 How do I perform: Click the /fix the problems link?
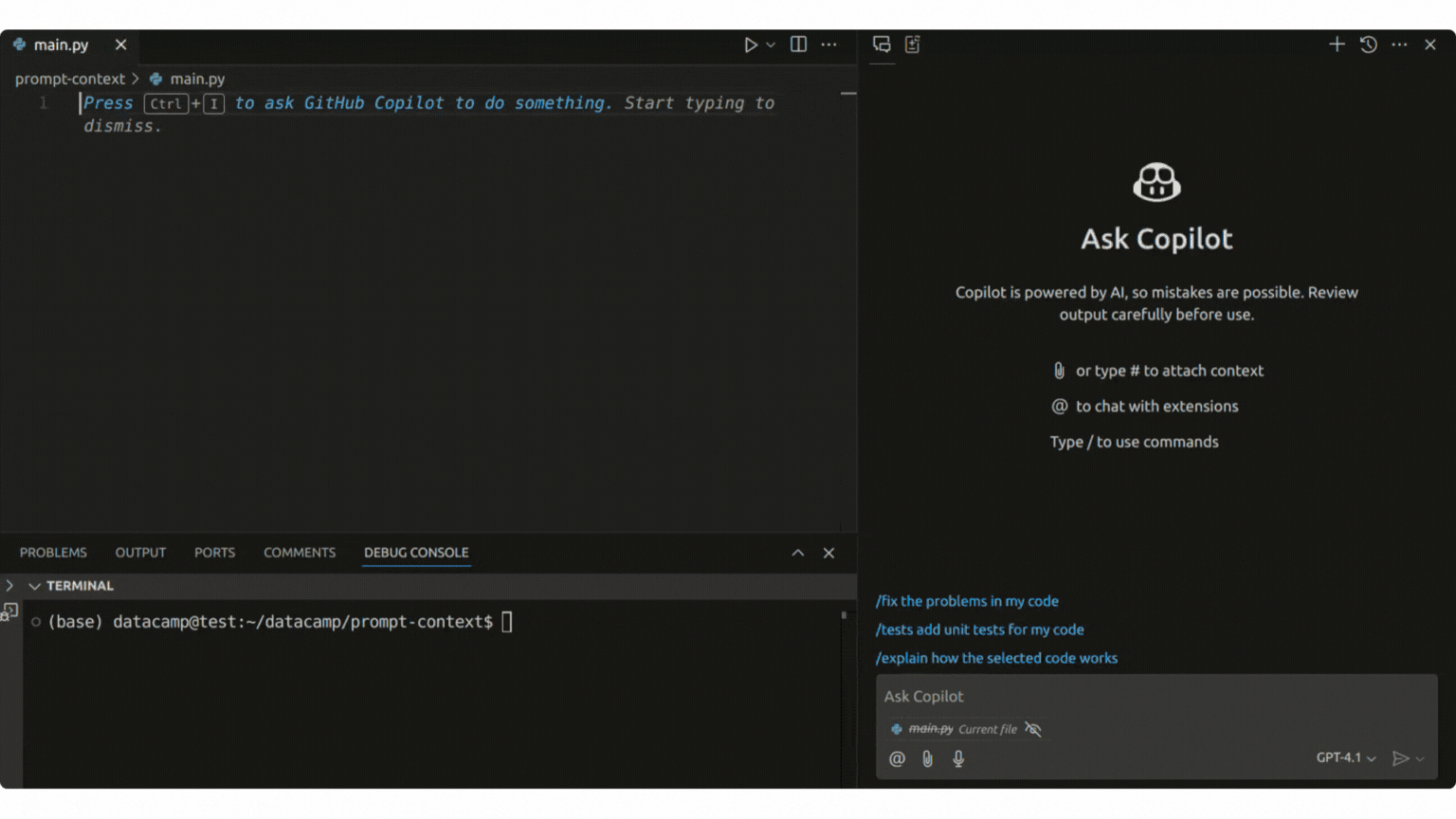(x=967, y=601)
